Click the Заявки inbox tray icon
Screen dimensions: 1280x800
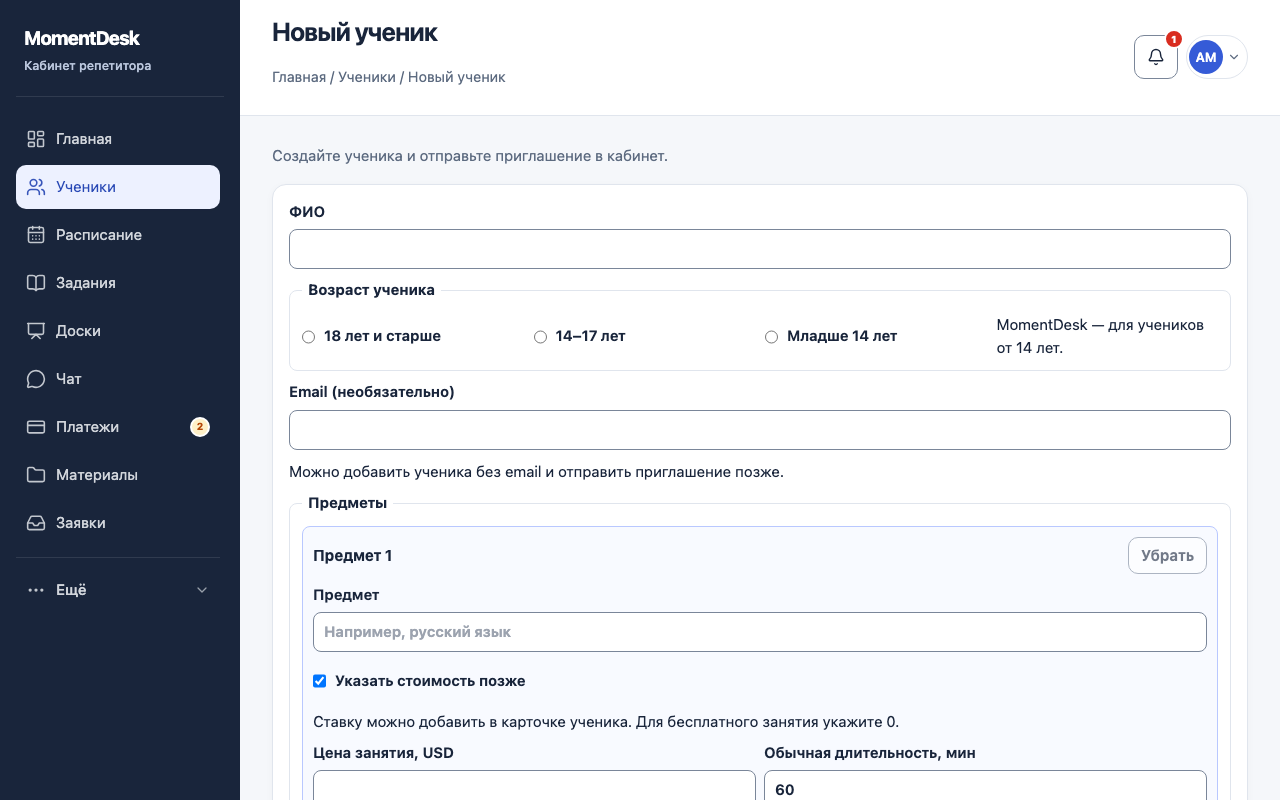(36, 523)
